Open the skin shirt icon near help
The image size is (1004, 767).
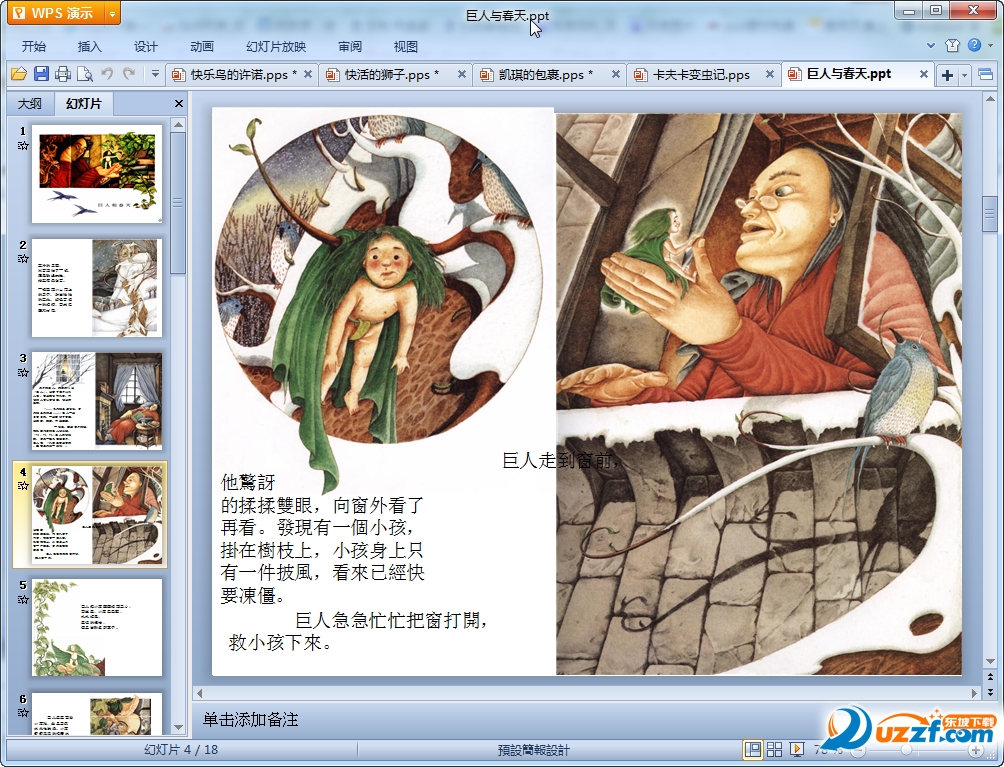pyautogui.click(x=952, y=45)
